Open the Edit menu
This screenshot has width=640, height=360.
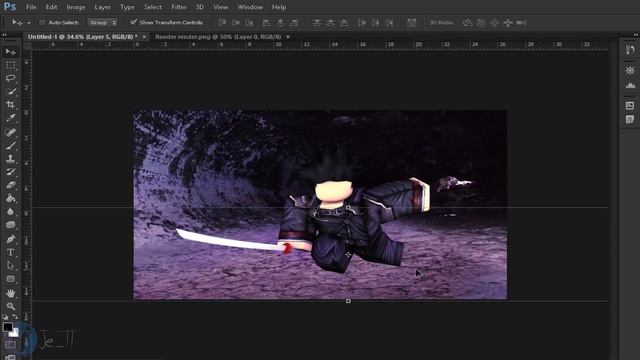(x=51, y=7)
